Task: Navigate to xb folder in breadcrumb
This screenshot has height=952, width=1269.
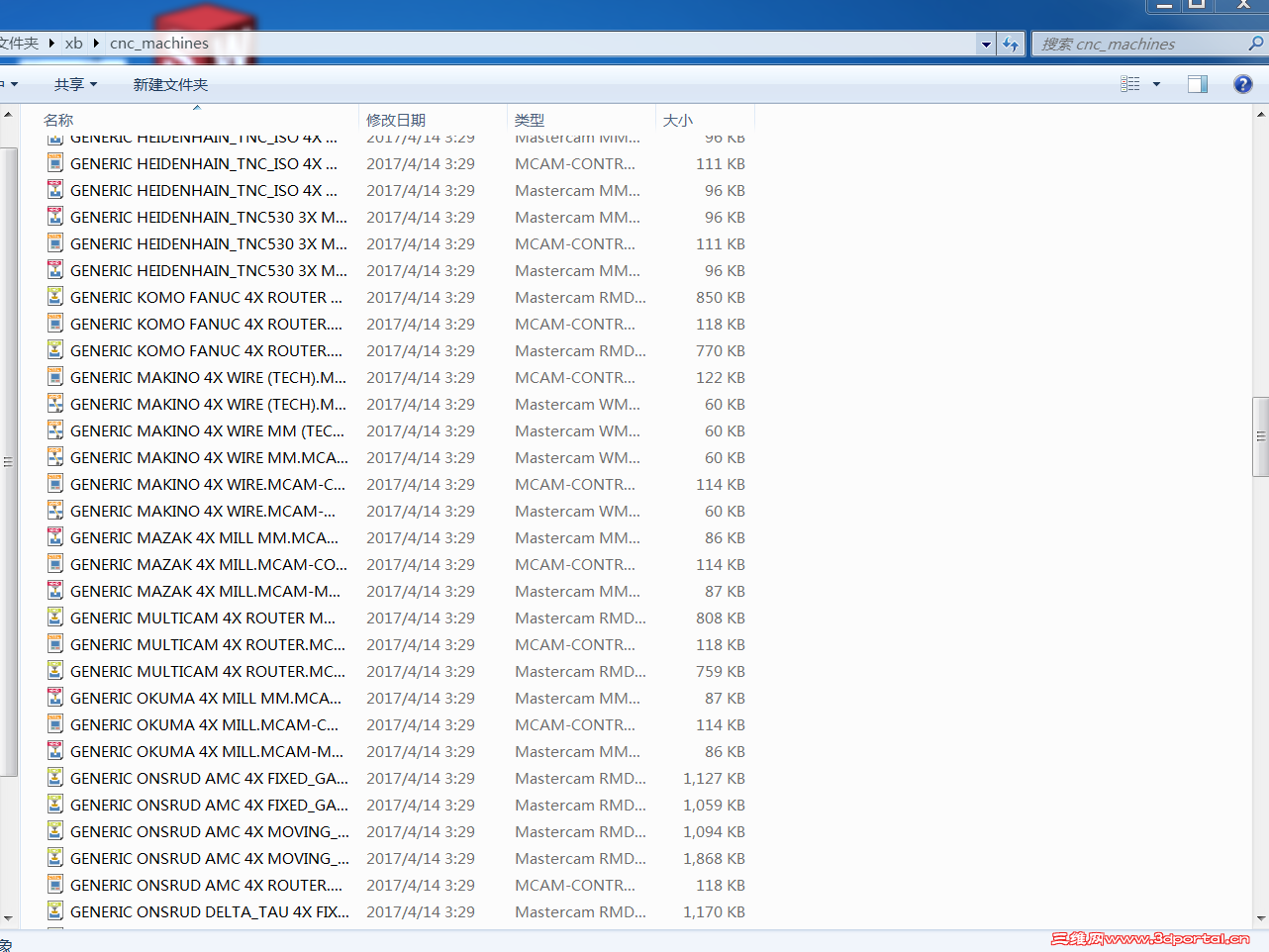Action: point(74,43)
